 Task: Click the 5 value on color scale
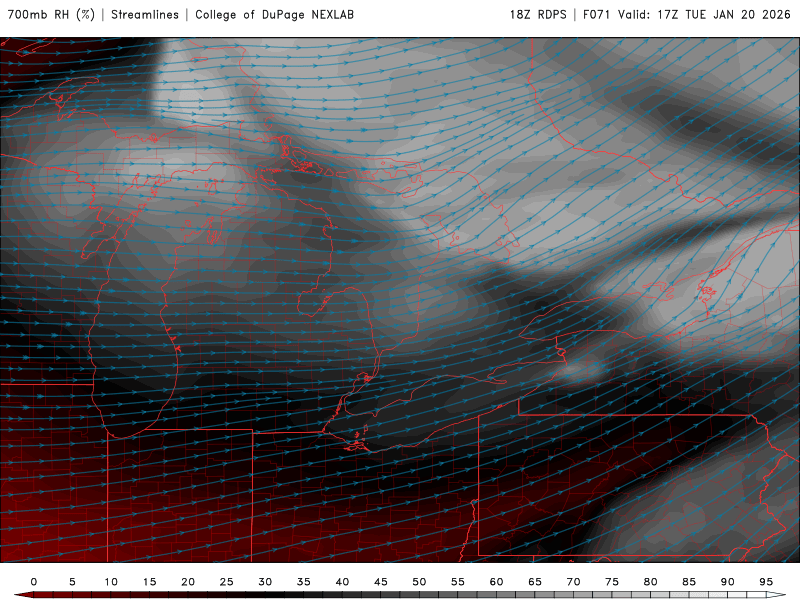tap(72, 582)
